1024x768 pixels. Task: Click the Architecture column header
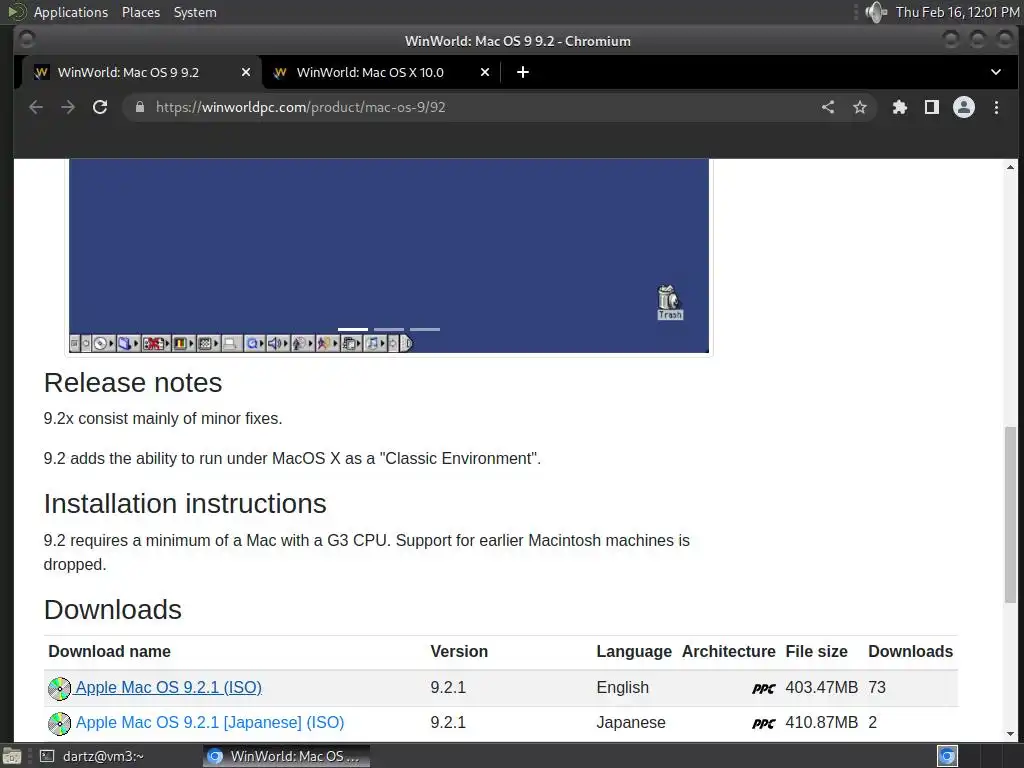click(728, 651)
